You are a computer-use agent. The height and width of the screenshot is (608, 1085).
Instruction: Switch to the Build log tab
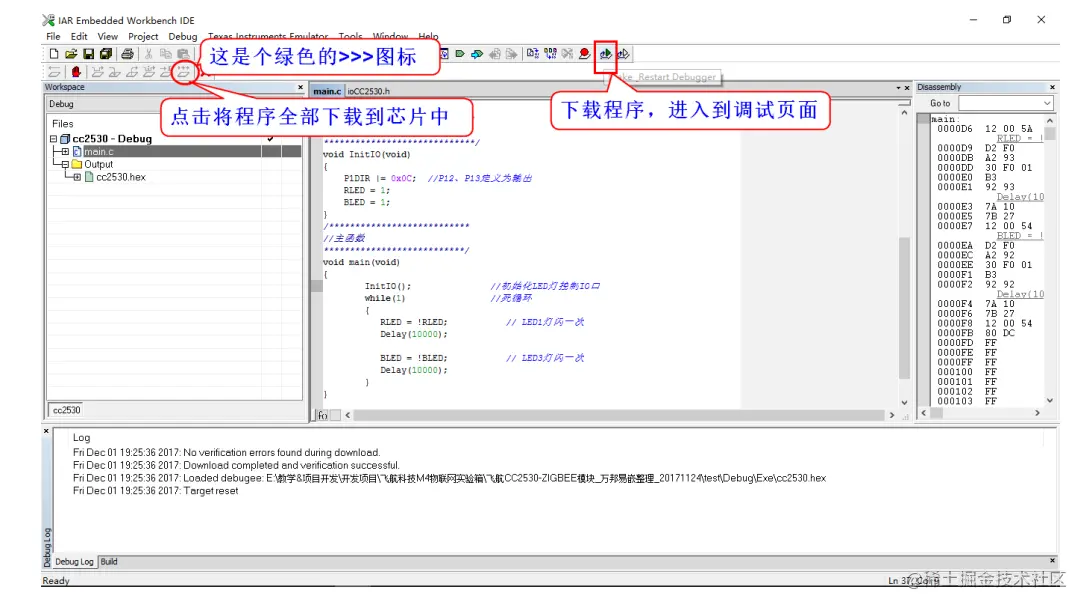tap(109, 562)
